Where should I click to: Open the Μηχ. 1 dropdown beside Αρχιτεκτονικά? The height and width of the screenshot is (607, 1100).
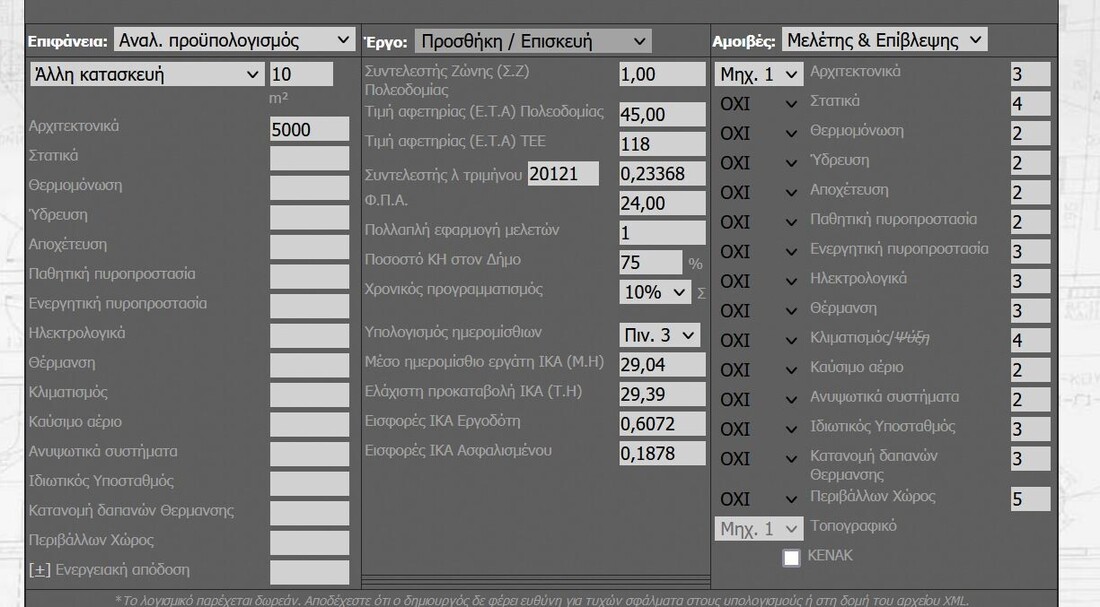760,75
